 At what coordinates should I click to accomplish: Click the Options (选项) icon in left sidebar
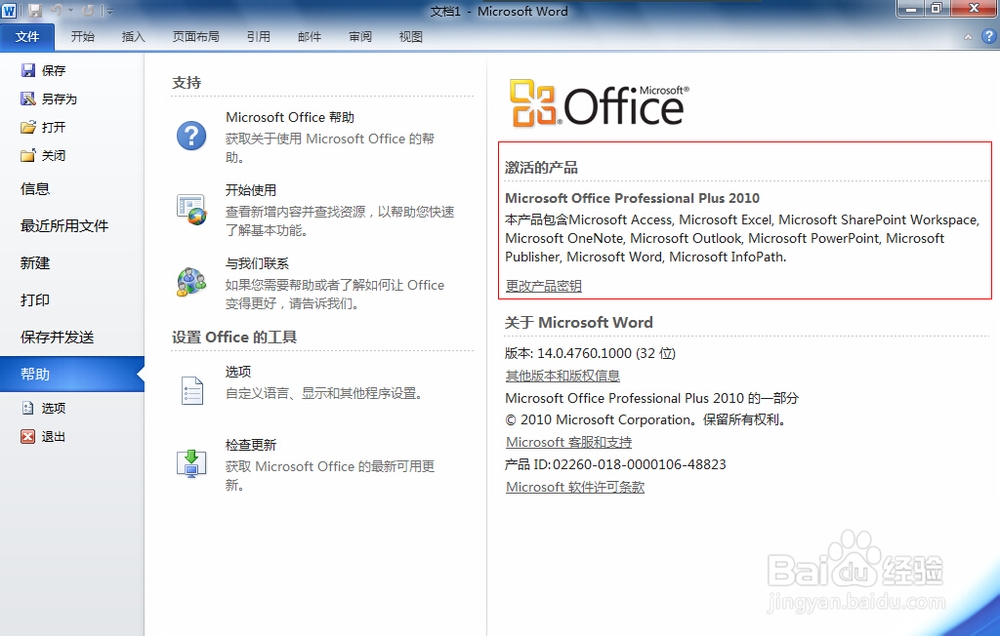(28, 408)
